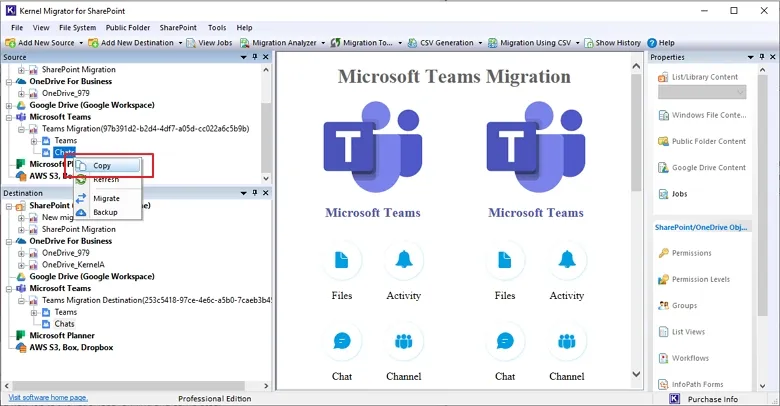Image resolution: width=780 pixels, height=406 pixels.
Task: Expand Google Drive (Google Workspace) in Source
Action: pyautogui.click(x=9, y=105)
